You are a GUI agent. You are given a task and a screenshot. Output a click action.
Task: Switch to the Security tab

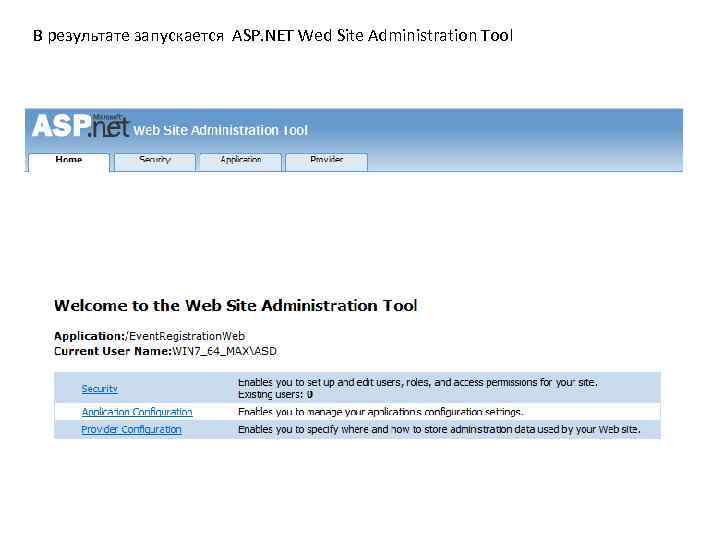(x=155, y=162)
